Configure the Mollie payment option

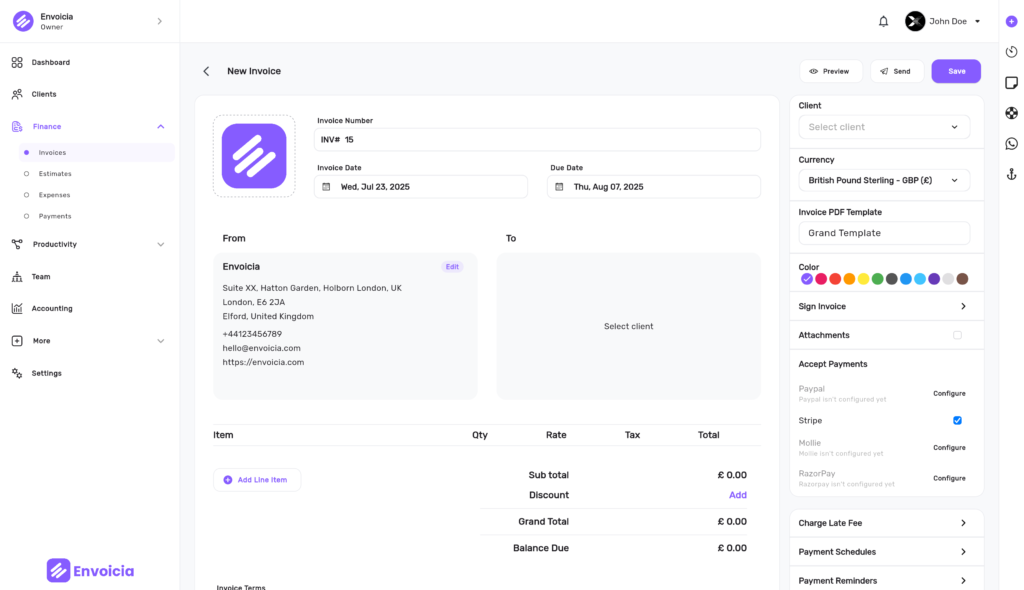point(949,448)
